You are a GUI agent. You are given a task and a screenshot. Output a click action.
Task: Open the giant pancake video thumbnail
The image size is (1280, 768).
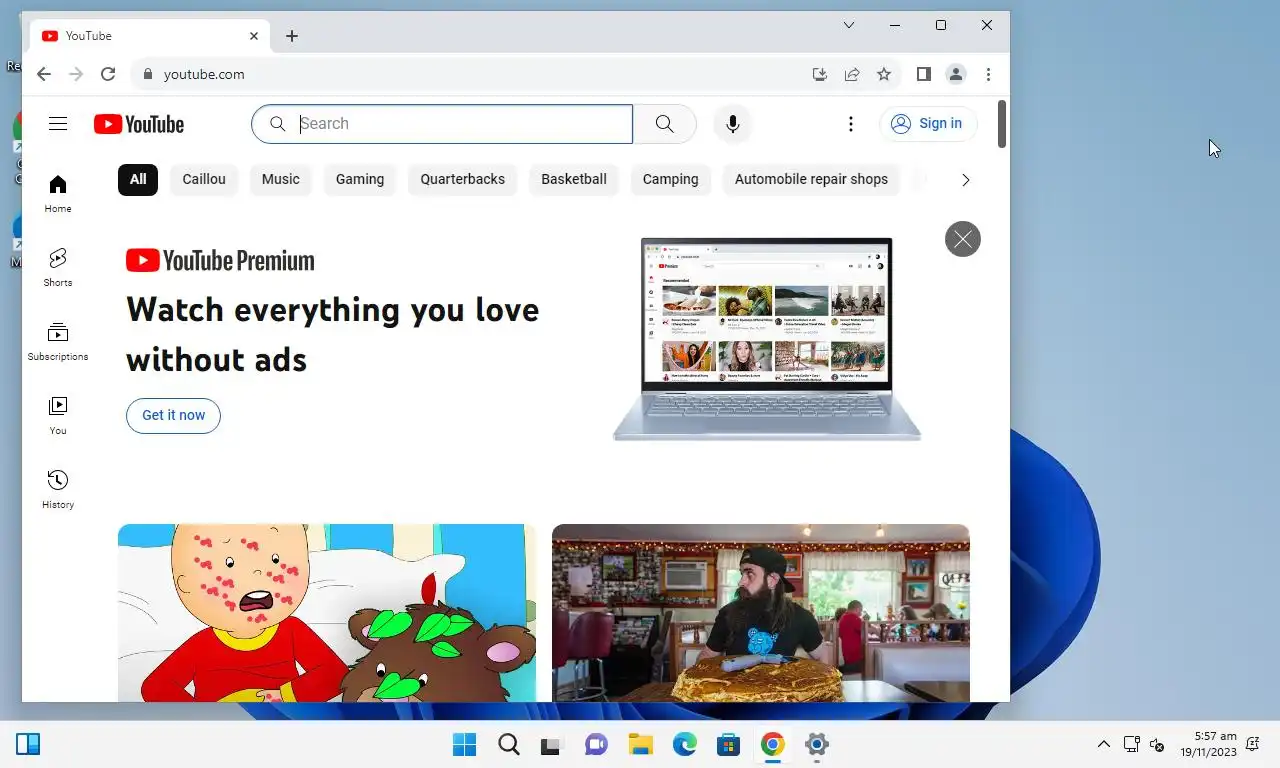(x=761, y=613)
